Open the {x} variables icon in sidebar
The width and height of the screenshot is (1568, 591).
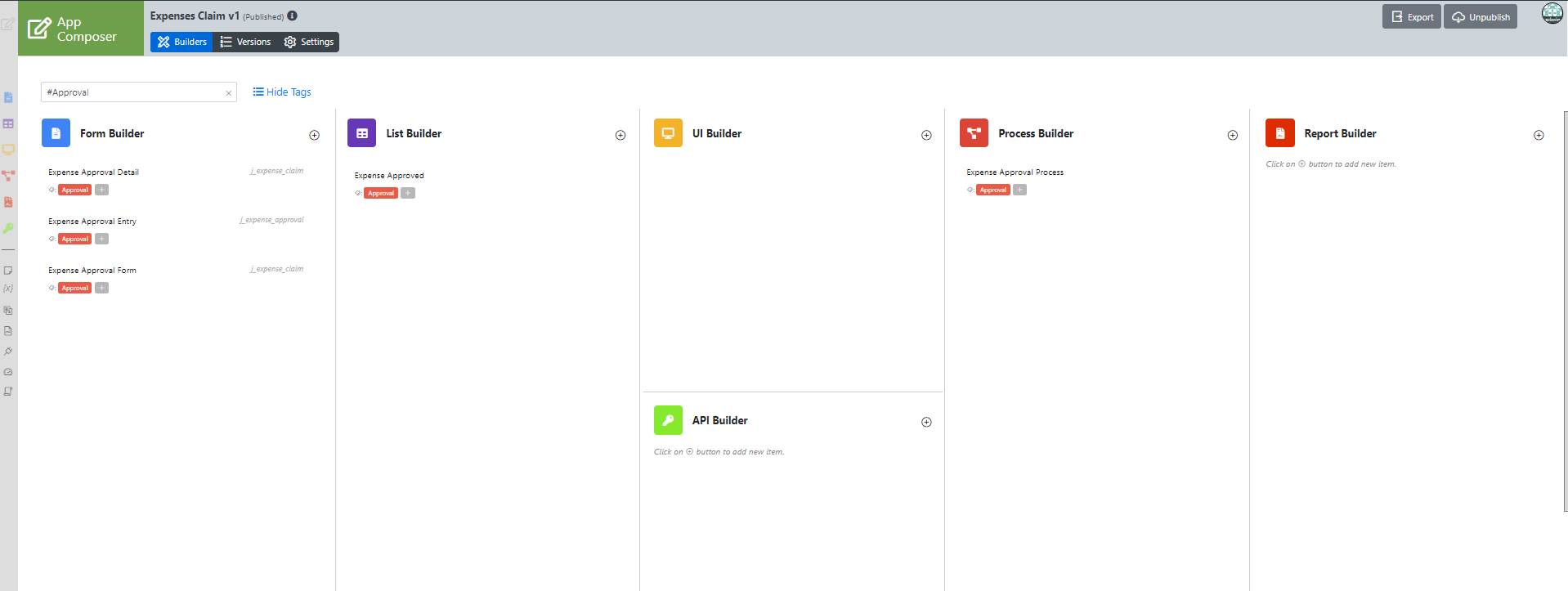tap(8, 289)
